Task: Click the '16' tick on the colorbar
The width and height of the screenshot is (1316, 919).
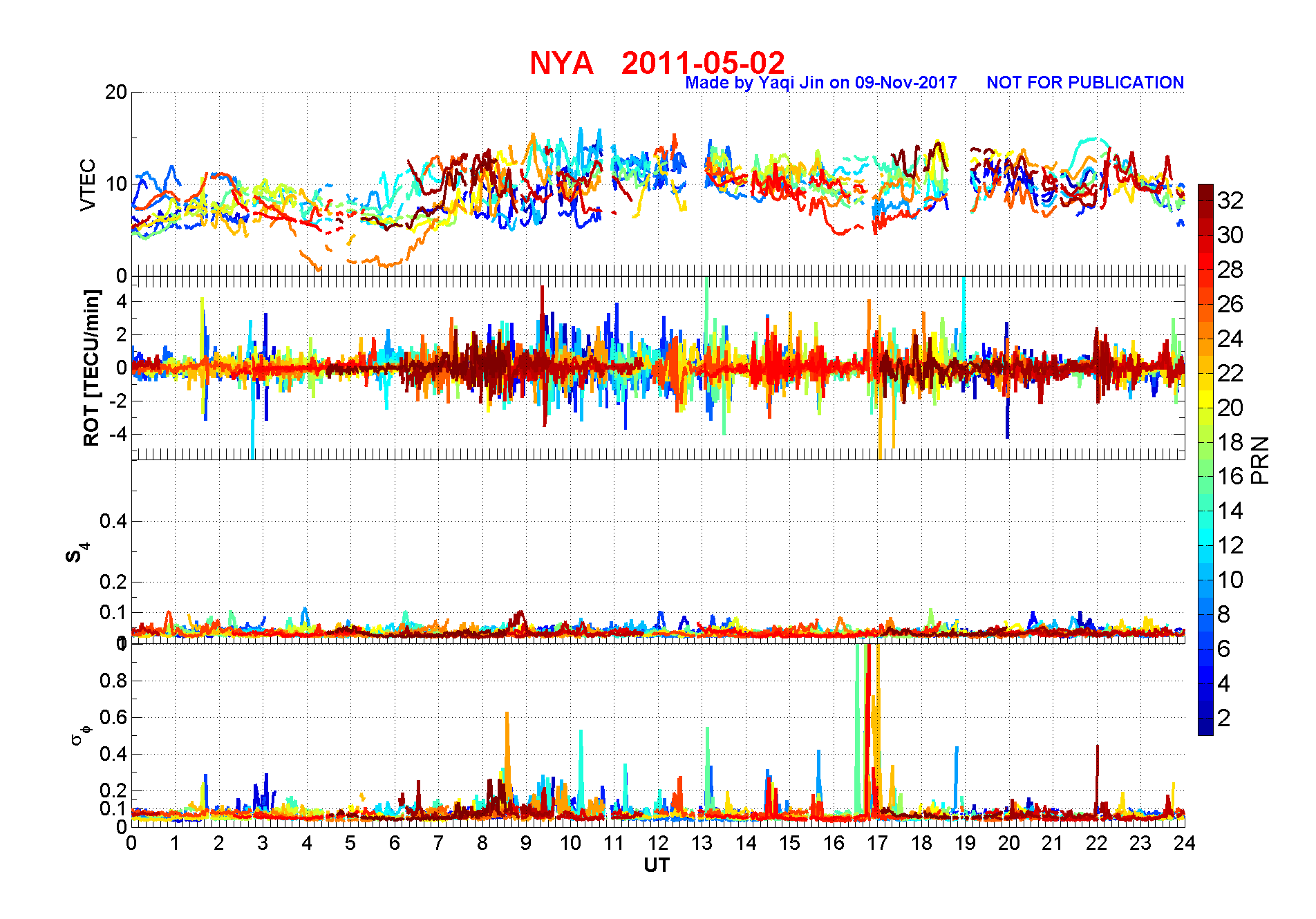Action: pos(1230,476)
